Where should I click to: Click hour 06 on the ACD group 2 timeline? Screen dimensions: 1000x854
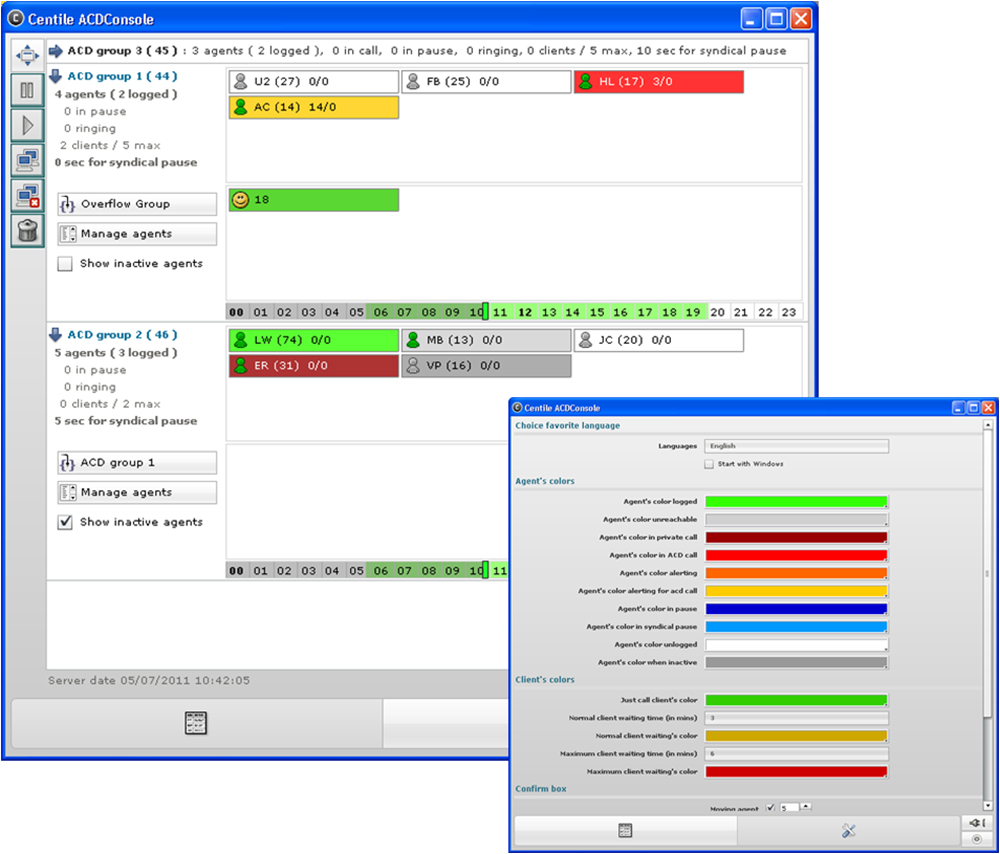click(381, 570)
